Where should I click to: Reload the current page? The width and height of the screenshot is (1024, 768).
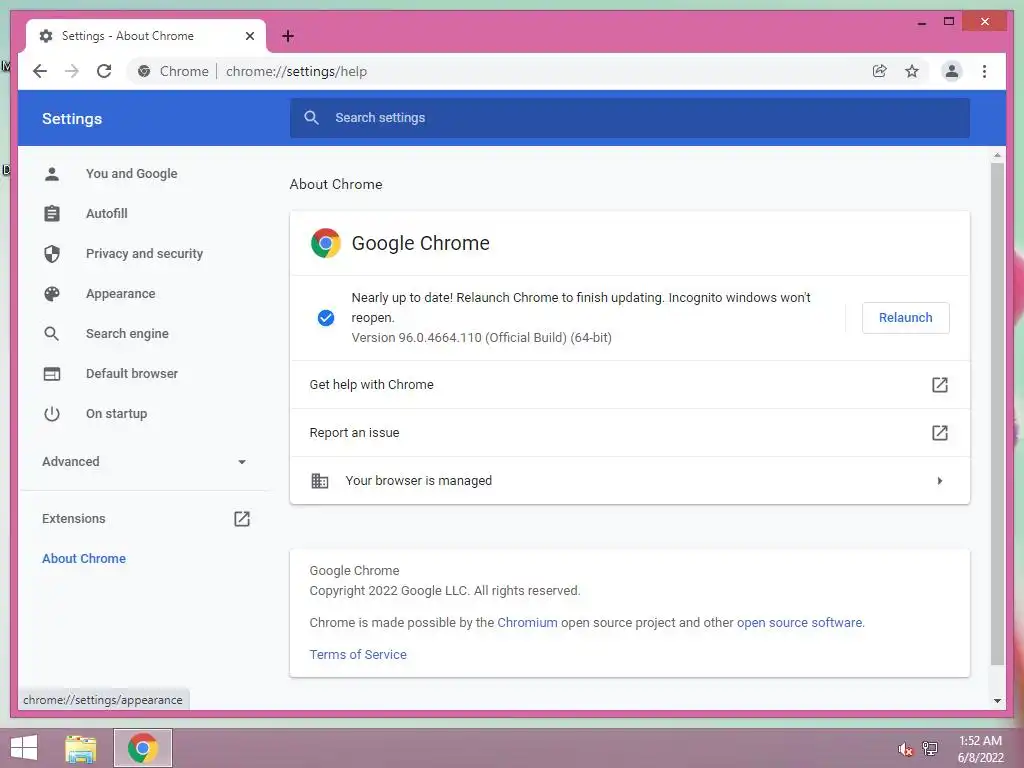click(x=104, y=71)
